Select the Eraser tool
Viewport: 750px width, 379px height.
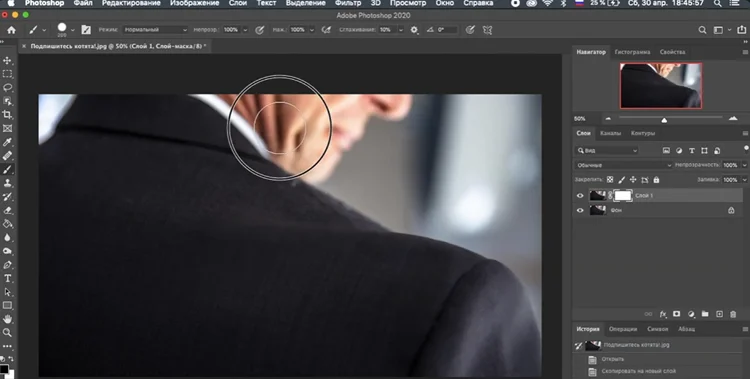coord(8,210)
